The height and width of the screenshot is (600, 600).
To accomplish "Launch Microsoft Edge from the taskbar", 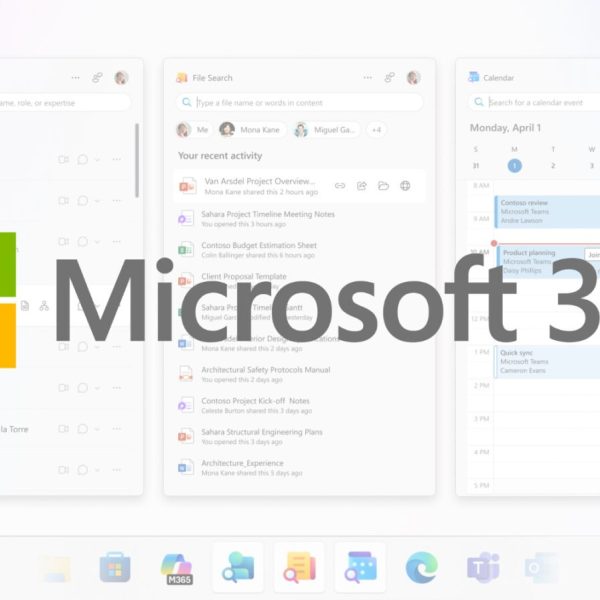I will tap(421, 568).
